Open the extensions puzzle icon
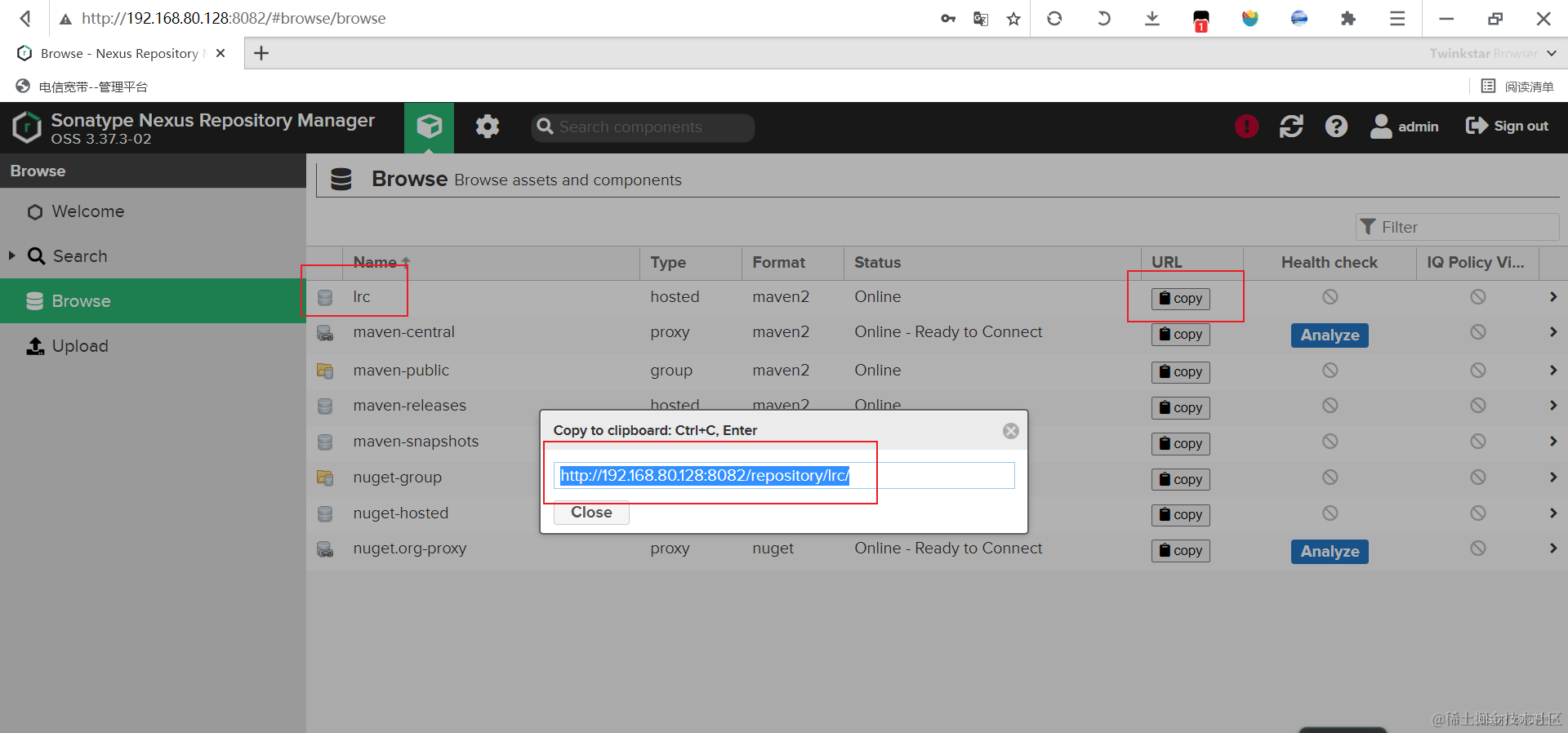The width and height of the screenshot is (1568, 733). click(x=1348, y=19)
